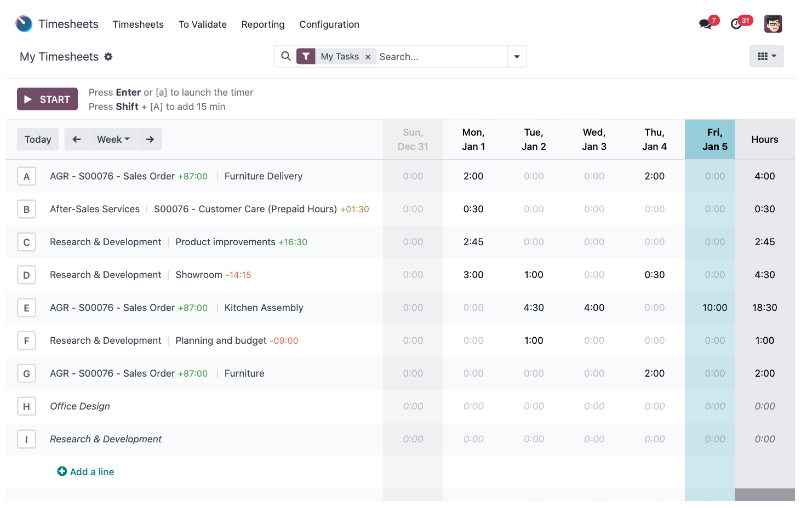Click the magnifier search icon

[x=286, y=57]
